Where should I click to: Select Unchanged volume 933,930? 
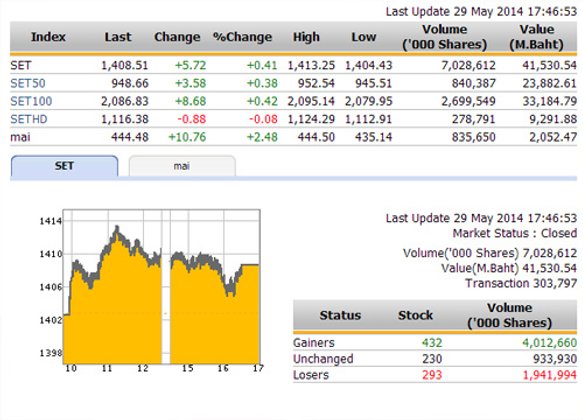555,359
